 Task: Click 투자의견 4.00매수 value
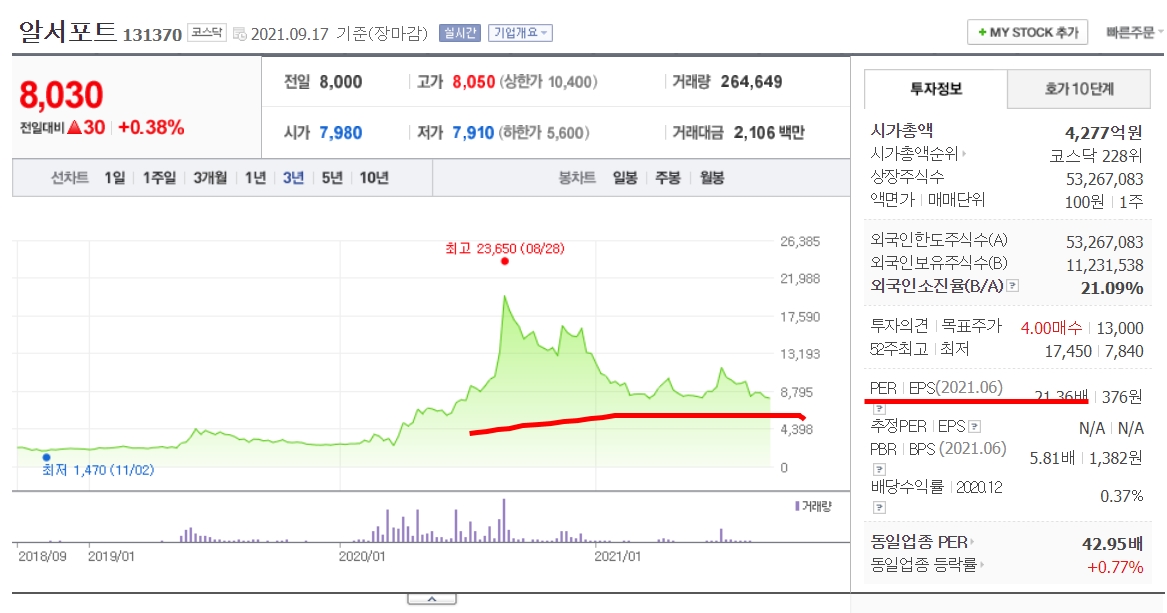click(x=1051, y=328)
